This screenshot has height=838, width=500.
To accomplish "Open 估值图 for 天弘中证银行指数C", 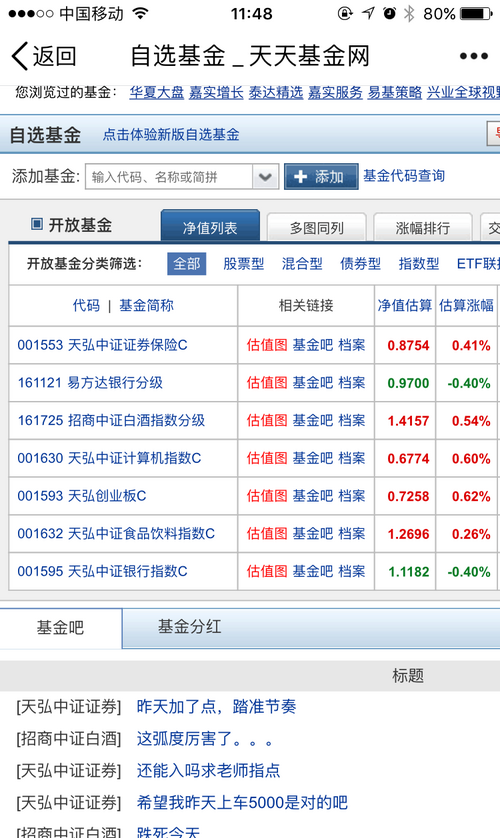I will pos(267,571).
